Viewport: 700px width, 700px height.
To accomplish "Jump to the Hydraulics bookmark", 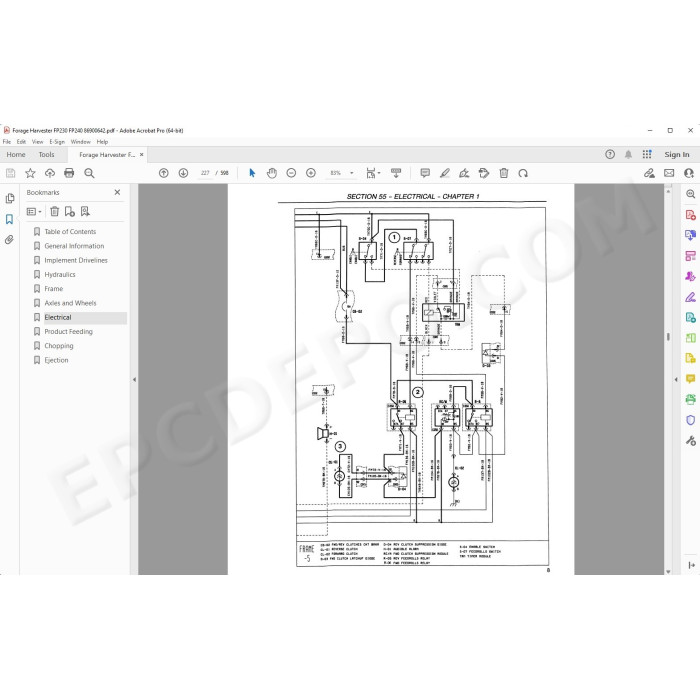I will coord(60,275).
